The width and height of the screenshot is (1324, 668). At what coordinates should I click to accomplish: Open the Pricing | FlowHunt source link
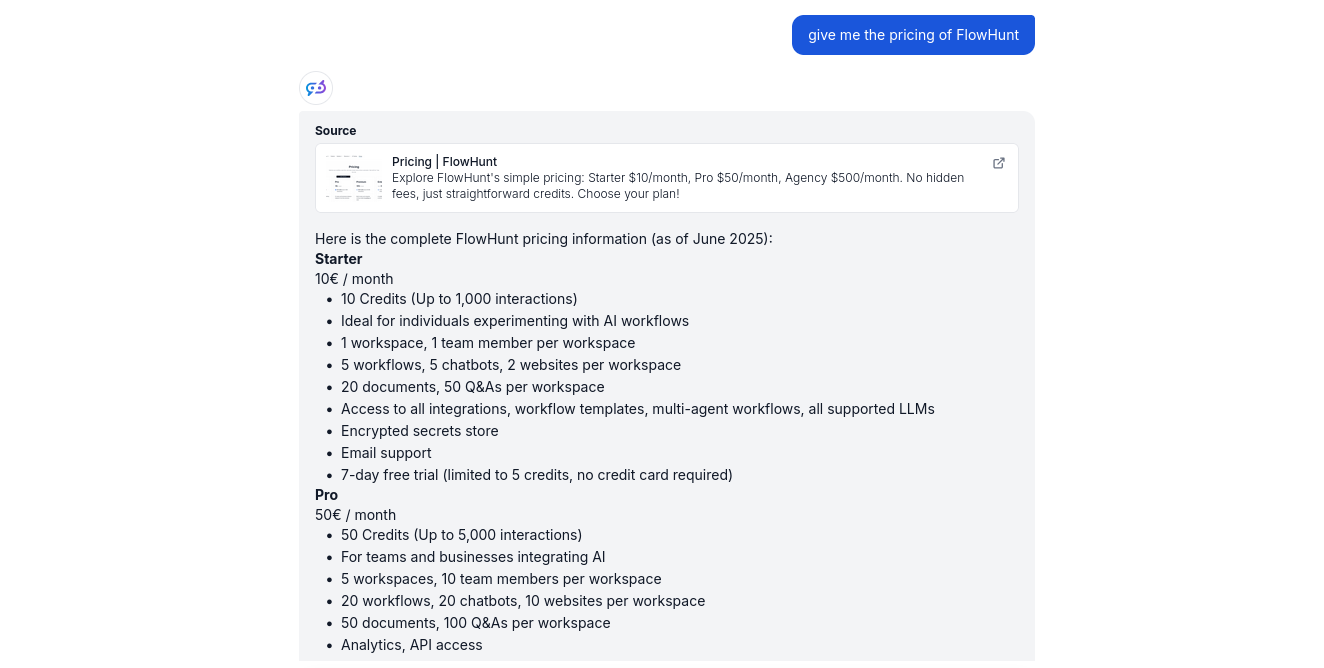[444, 161]
